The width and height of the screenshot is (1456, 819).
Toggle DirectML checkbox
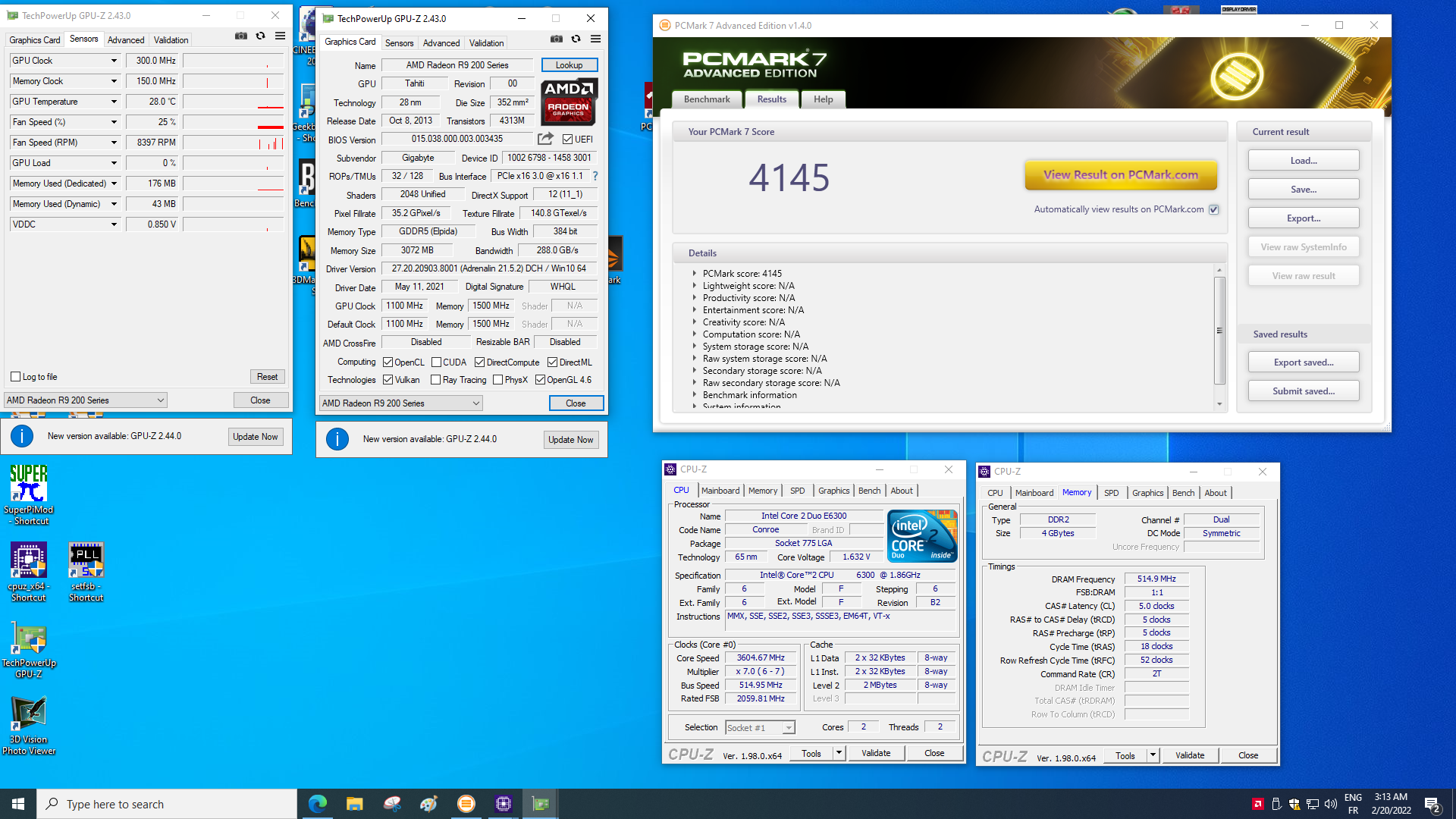(x=553, y=362)
